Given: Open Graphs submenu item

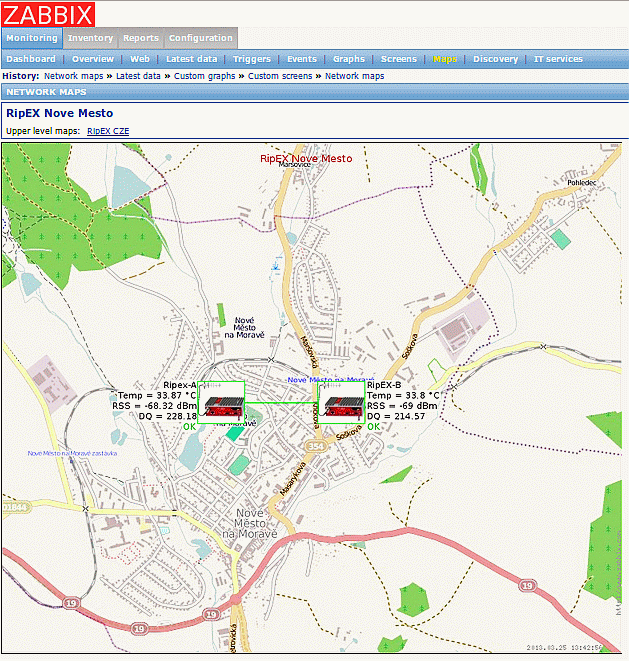Looking at the screenshot, I should pos(349,59).
